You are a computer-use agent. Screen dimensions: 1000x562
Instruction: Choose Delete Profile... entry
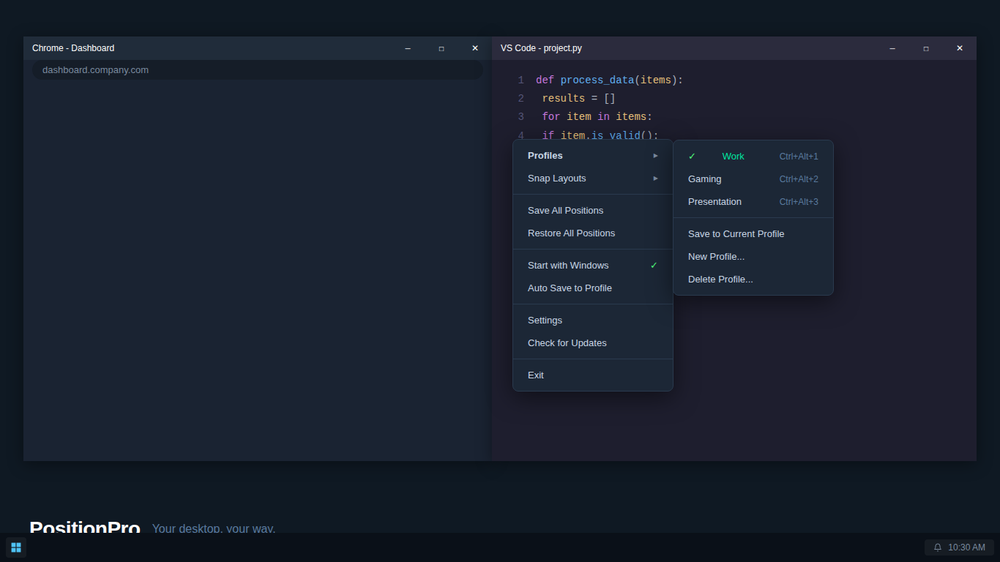[x=753, y=279]
